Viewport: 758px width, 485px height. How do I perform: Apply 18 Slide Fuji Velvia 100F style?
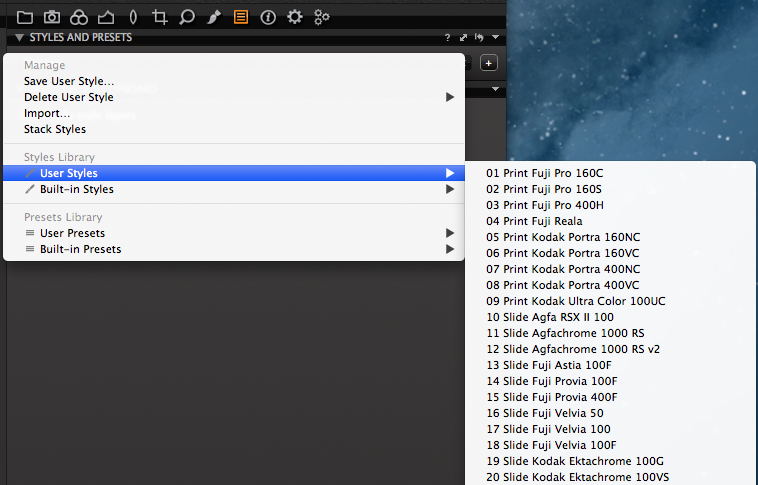click(x=610, y=444)
